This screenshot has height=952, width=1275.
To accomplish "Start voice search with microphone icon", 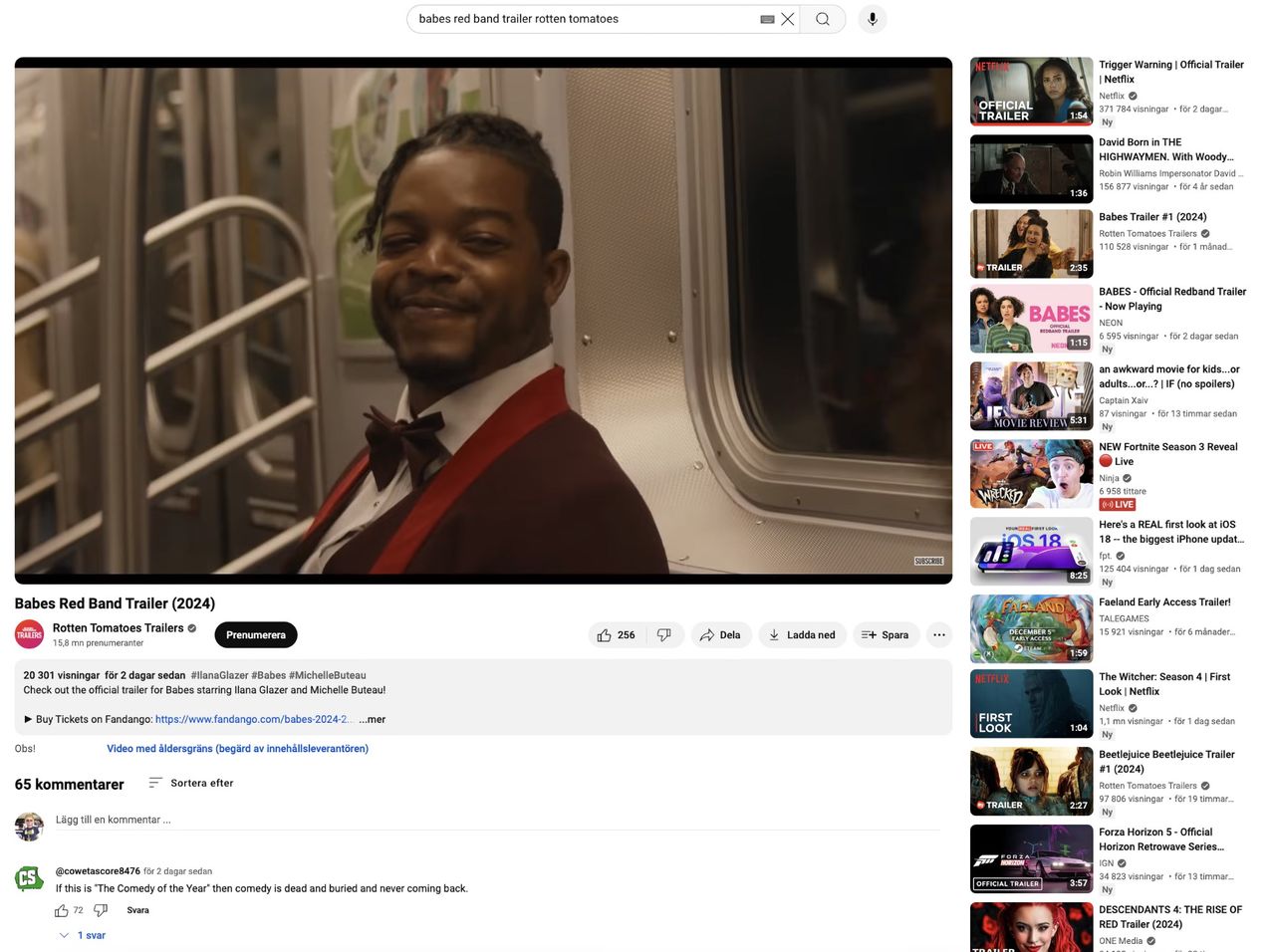I will [873, 19].
